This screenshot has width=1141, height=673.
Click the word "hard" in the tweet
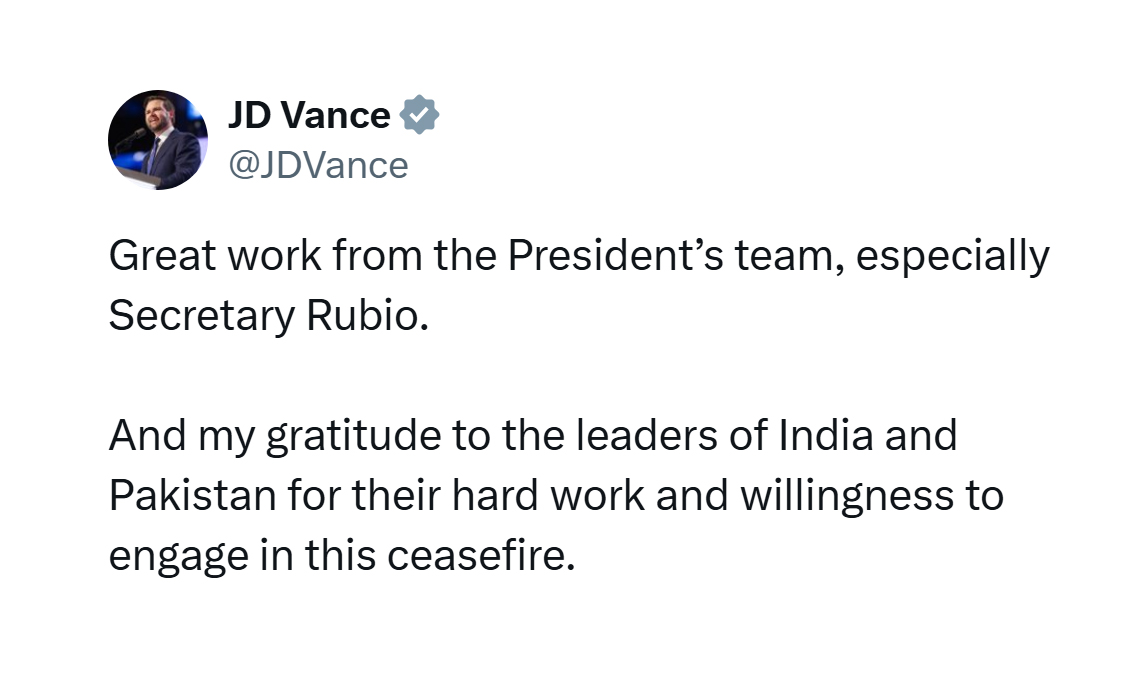496,495
